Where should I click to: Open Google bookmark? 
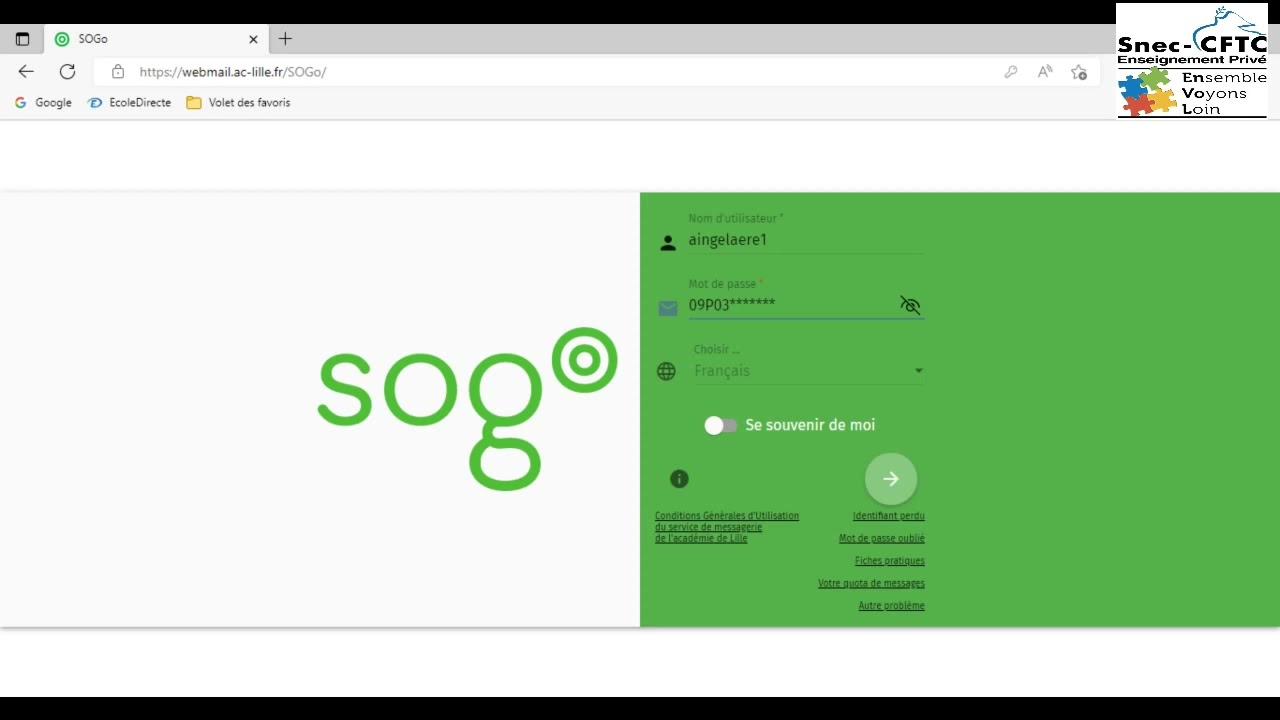(43, 102)
